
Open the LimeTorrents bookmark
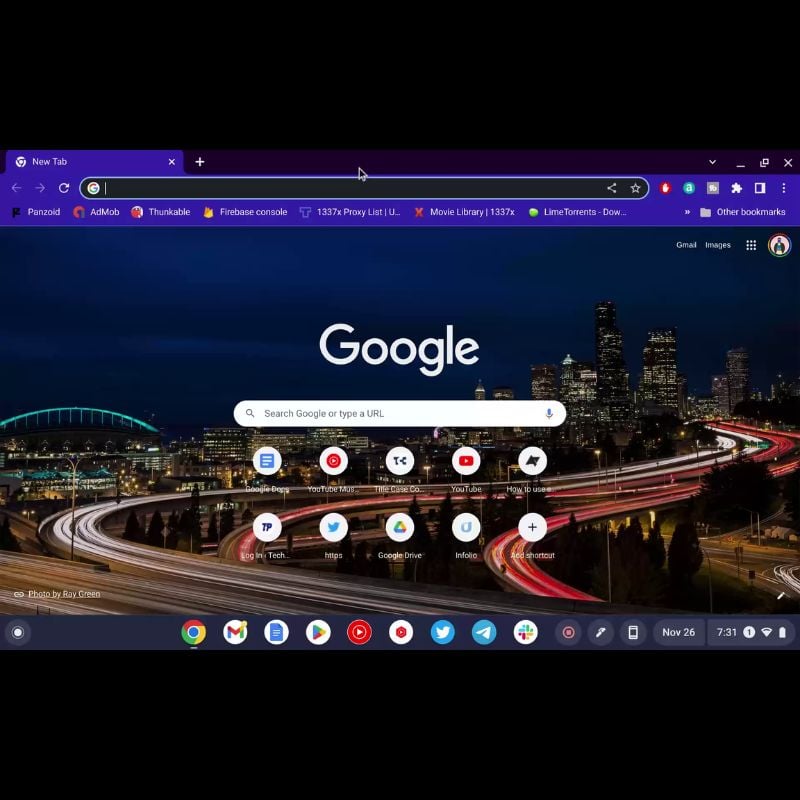(577, 212)
